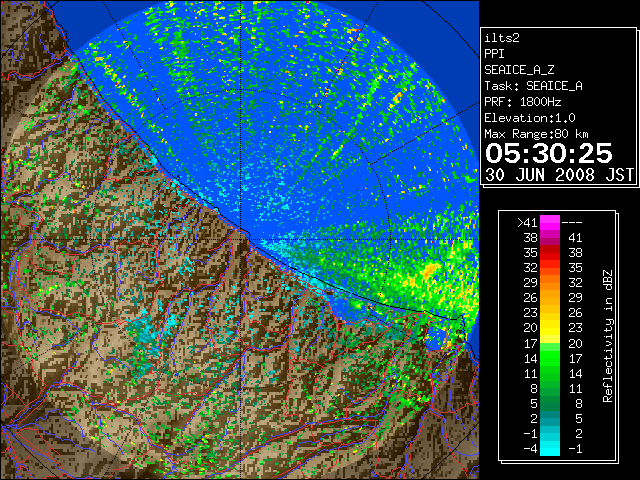Click the 'Elevation:1.0' line

(x=530, y=118)
